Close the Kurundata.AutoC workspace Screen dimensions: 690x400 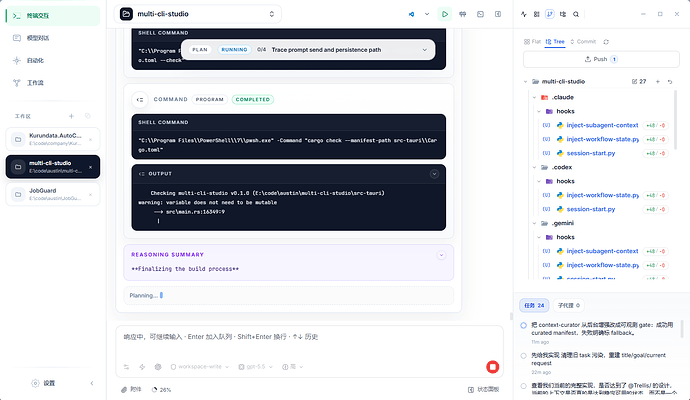(x=90, y=139)
